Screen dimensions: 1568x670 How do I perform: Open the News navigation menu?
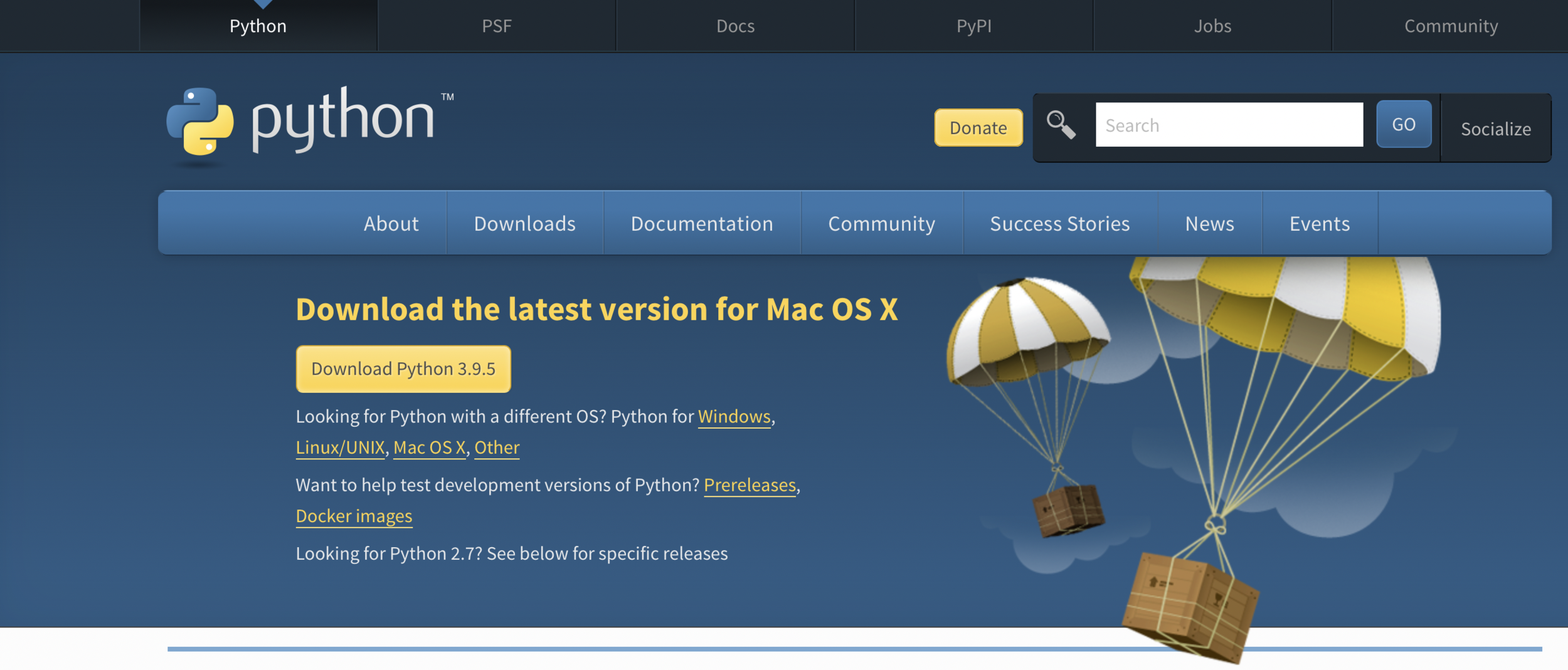tap(1210, 223)
